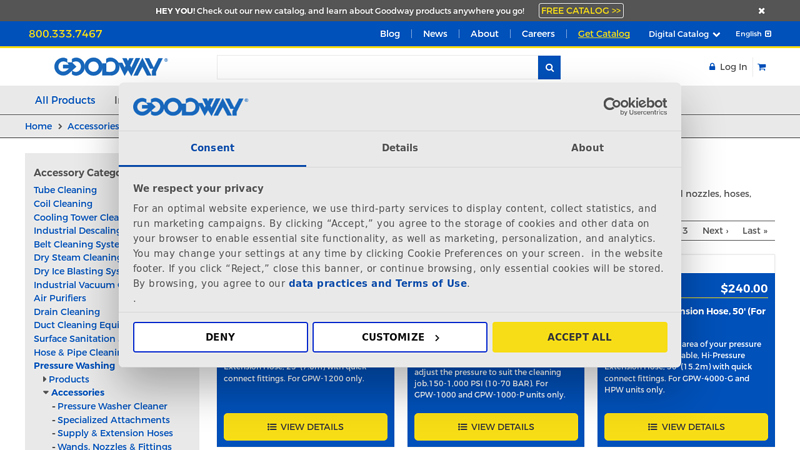Screen dimensions: 800x450
Task: Open the shopping cart icon
Action: (x=762, y=67)
